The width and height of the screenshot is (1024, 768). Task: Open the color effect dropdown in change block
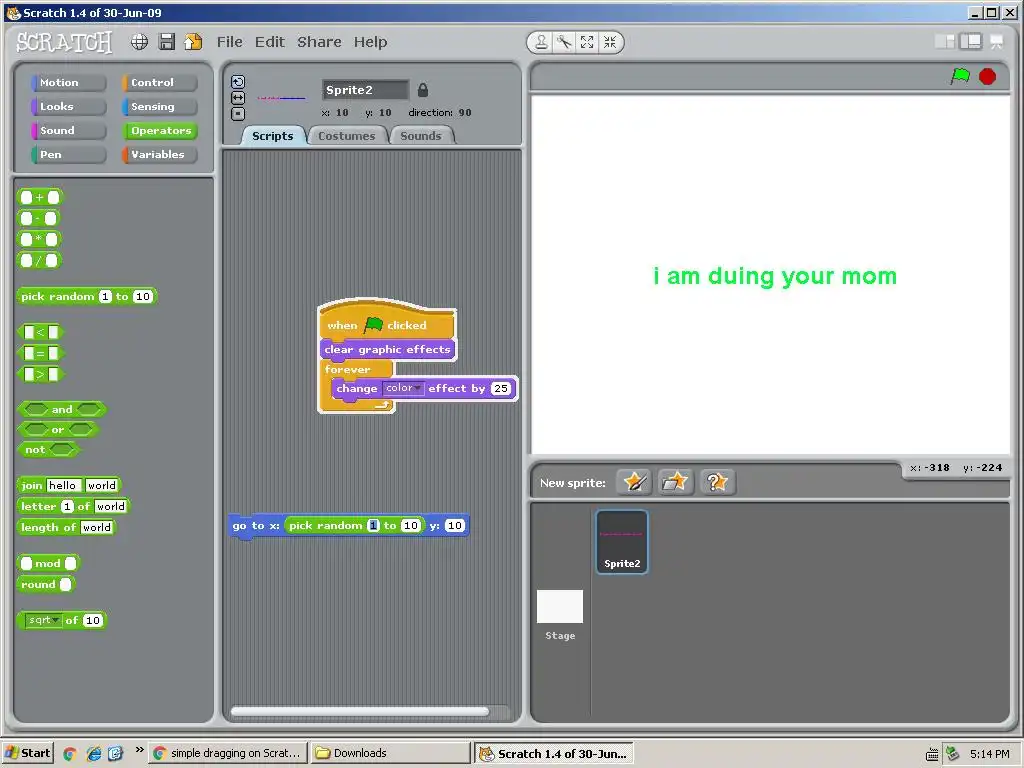(403, 388)
